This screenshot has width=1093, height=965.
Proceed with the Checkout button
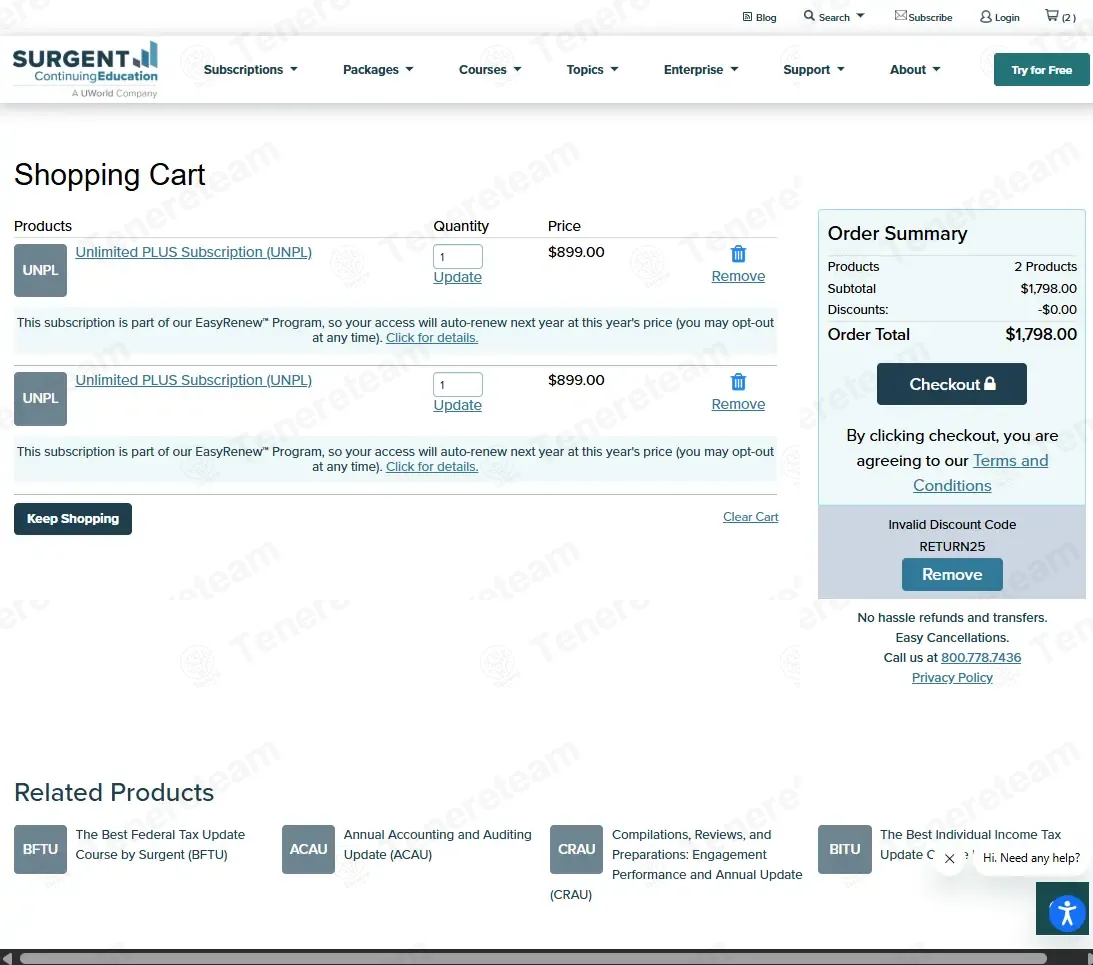pos(951,384)
